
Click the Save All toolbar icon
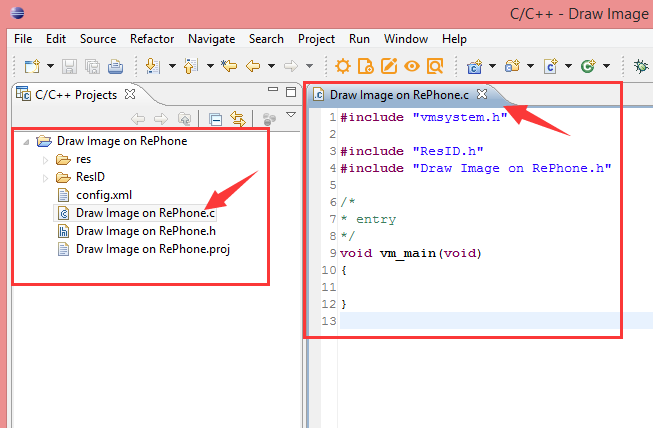click(92, 66)
